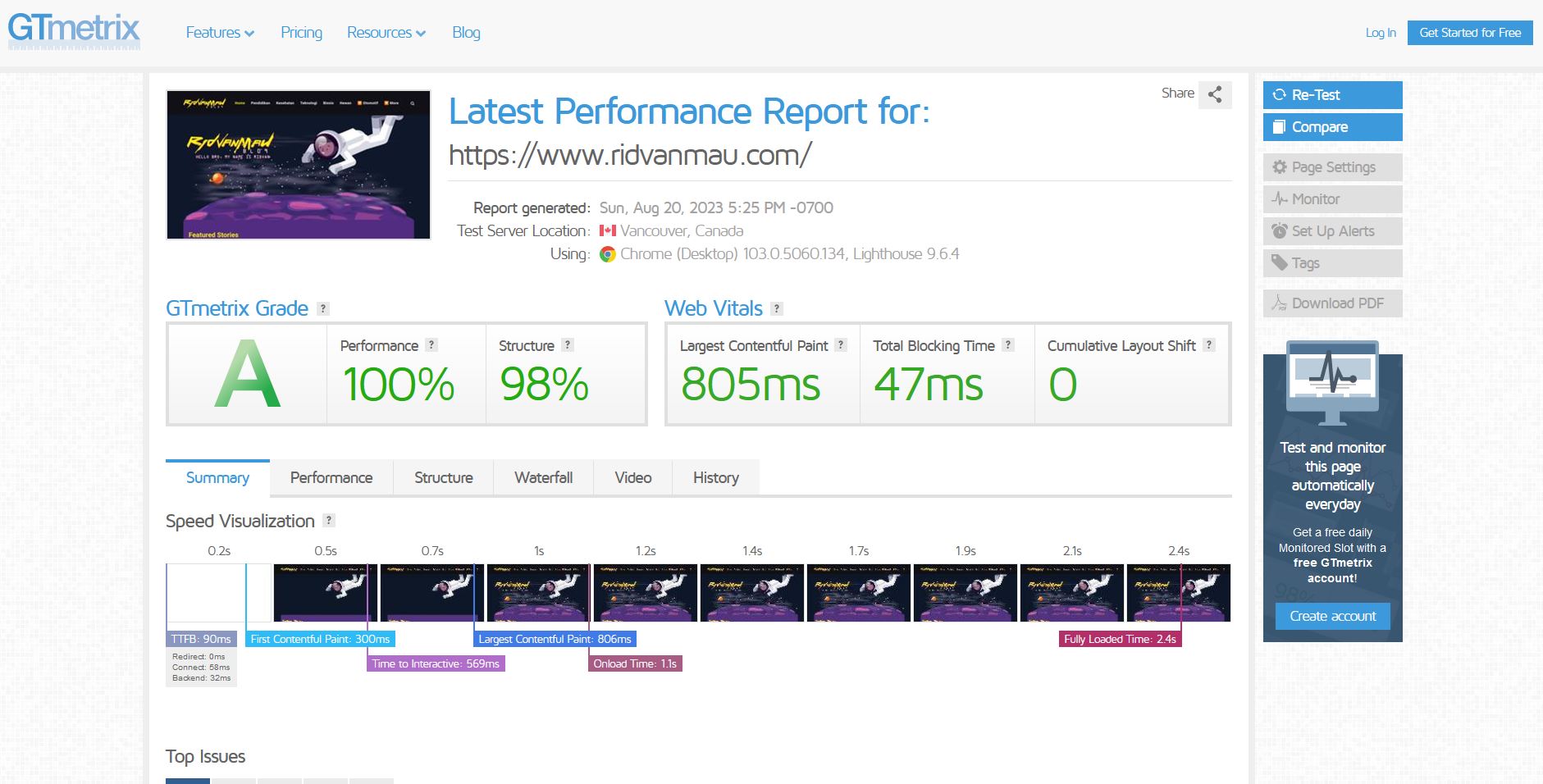This screenshot has height=784, width=1543.
Task: Switch to the History tab
Action: pyautogui.click(x=716, y=478)
